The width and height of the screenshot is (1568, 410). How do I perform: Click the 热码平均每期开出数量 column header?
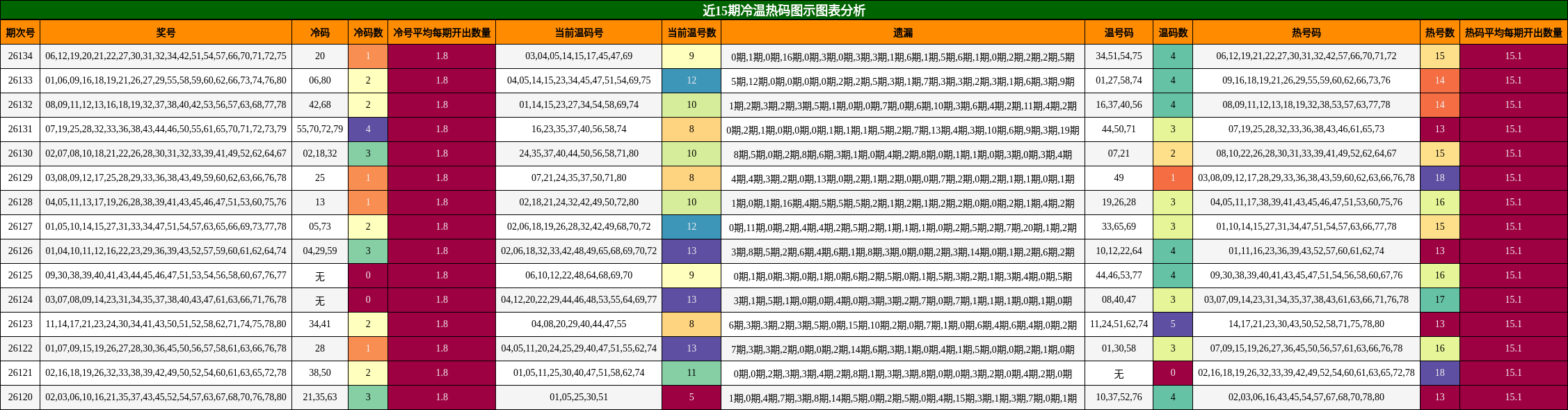(1514, 33)
